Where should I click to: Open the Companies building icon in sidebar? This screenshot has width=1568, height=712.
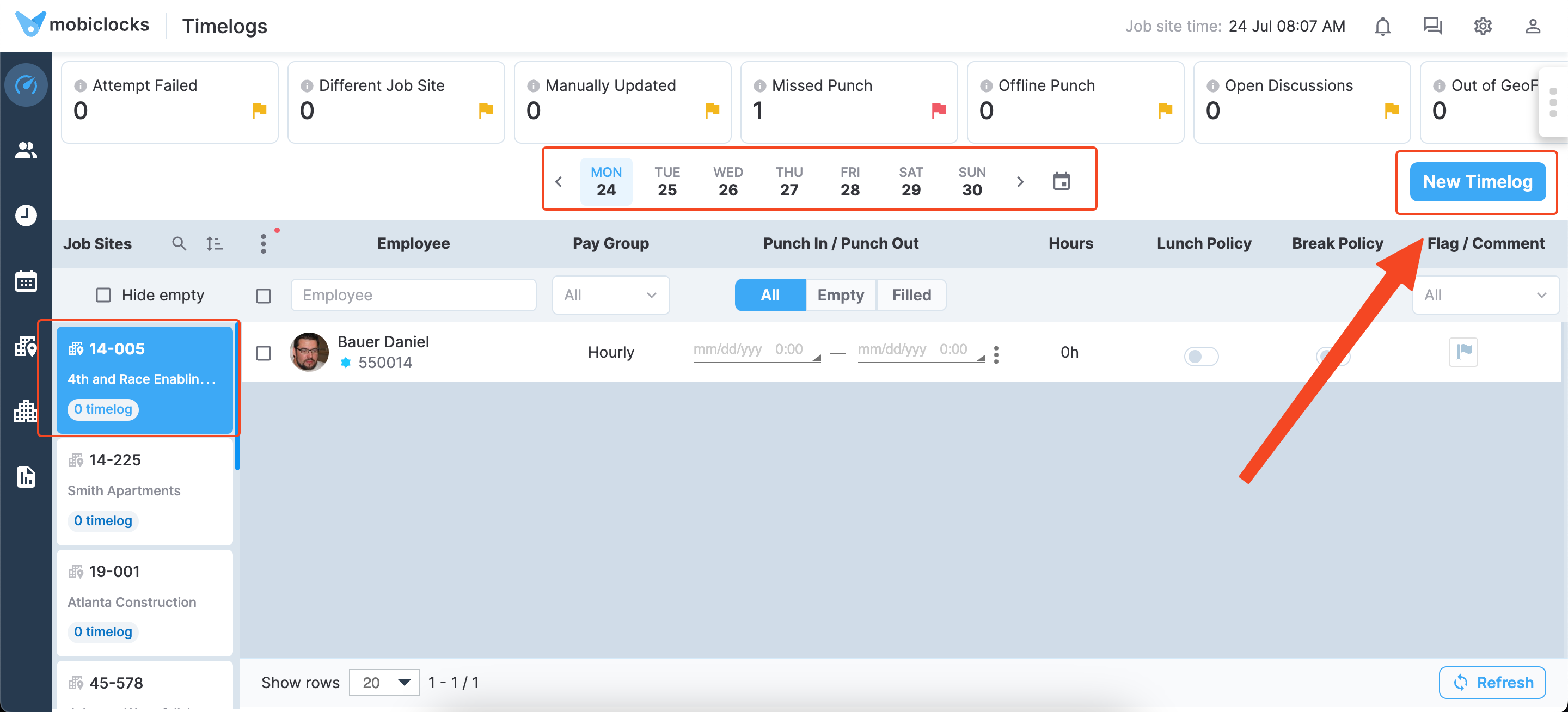(26, 412)
